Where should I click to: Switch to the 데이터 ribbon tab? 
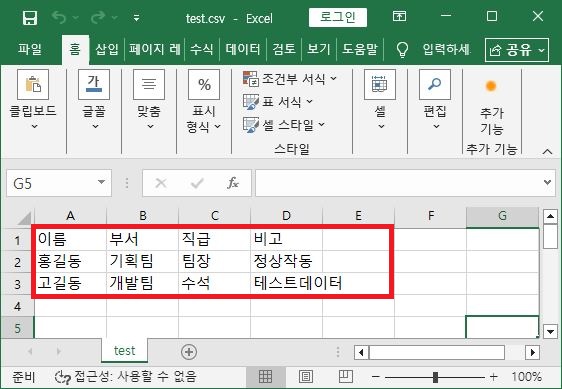[x=243, y=49]
